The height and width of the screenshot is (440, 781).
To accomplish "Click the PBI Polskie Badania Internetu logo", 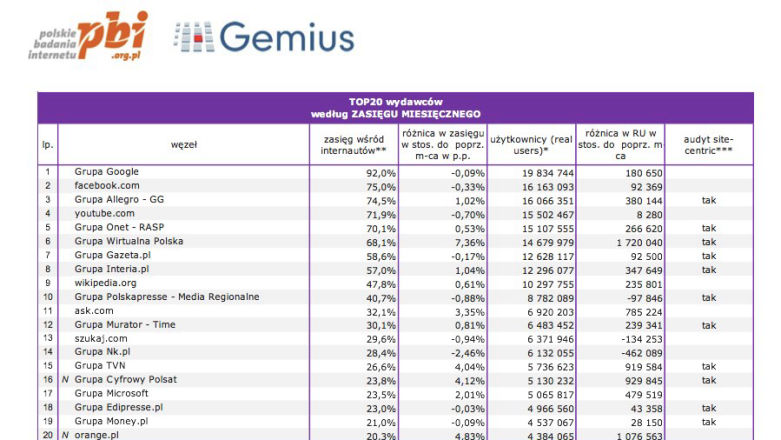I will [87, 37].
